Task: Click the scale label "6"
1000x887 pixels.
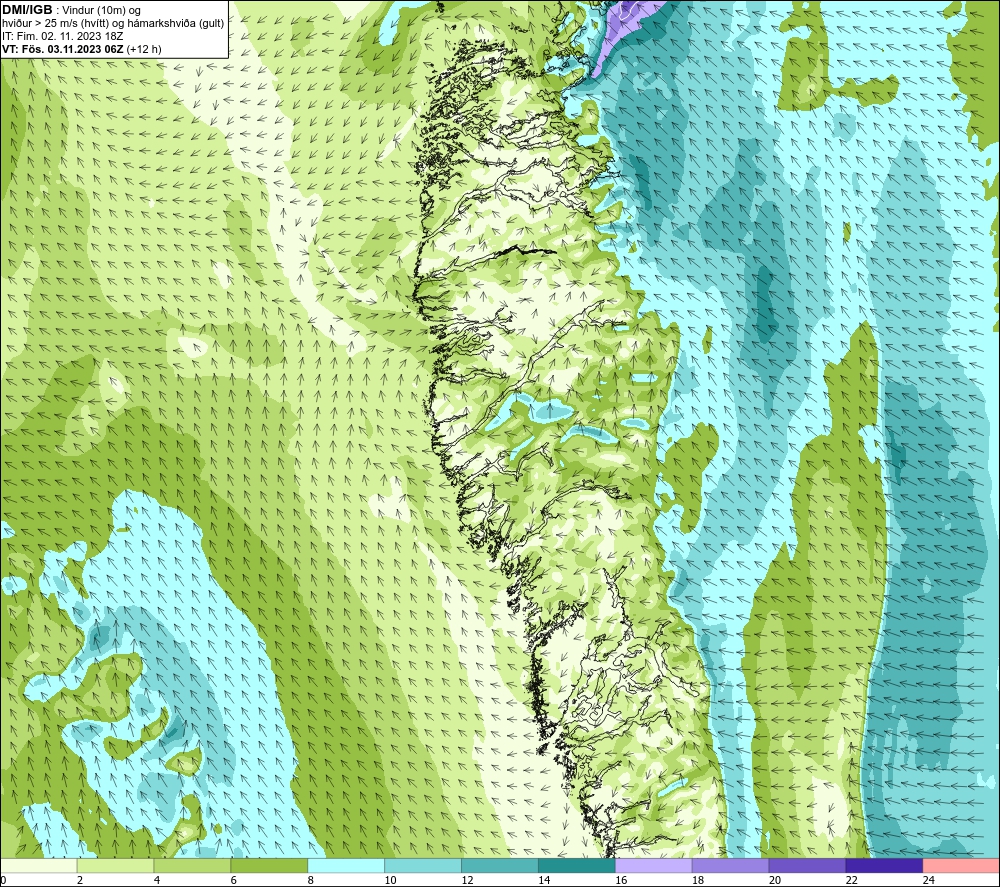Action: click(x=233, y=880)
